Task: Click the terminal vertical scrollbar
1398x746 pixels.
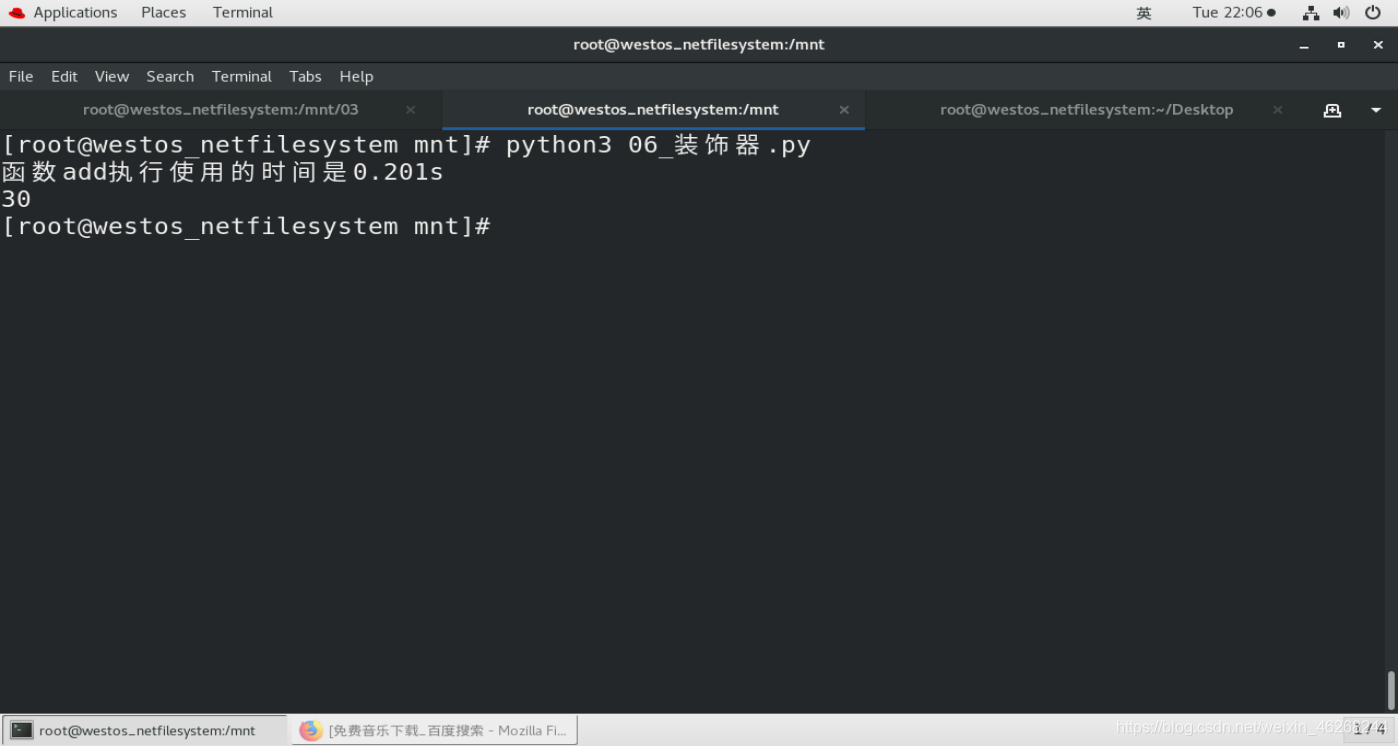Action: (1391, 690)
